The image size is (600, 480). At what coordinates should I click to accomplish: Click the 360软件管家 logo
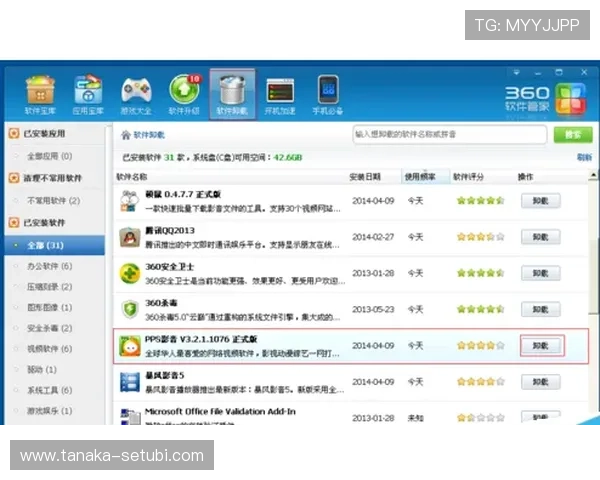(546, 99)
